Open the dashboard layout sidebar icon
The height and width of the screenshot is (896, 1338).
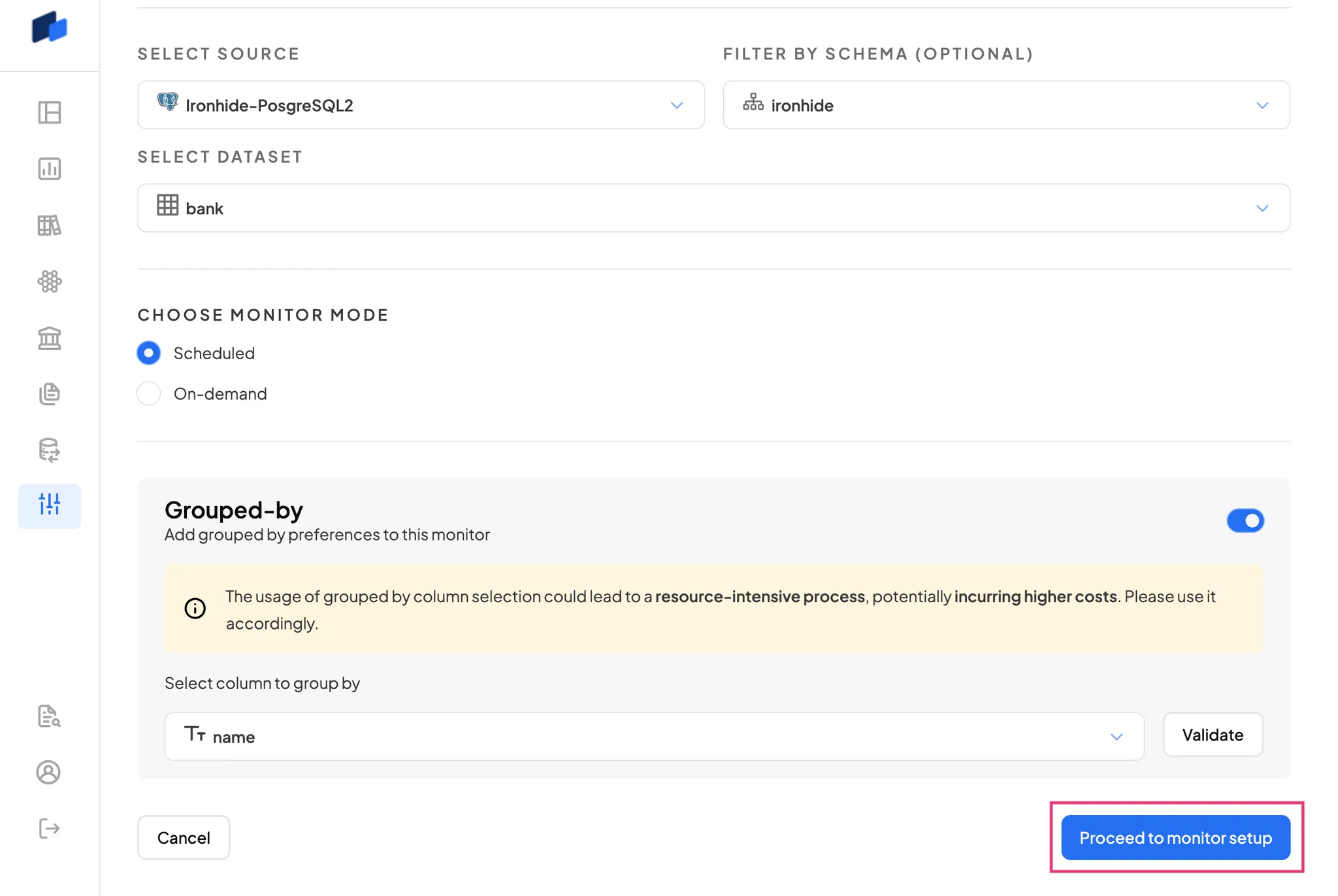click(50, 112)
